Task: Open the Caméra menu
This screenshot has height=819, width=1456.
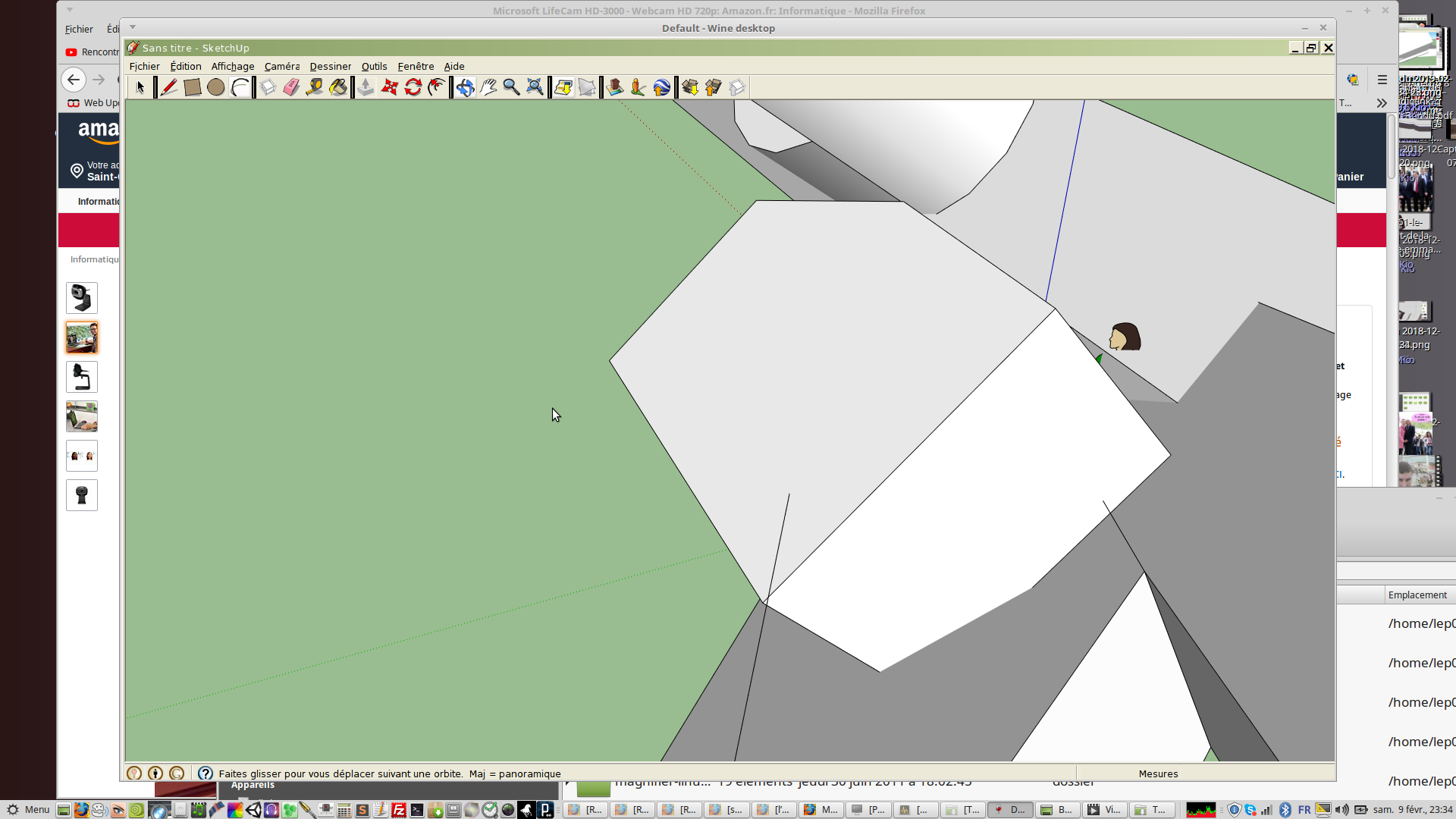Action: click(281, 67)
